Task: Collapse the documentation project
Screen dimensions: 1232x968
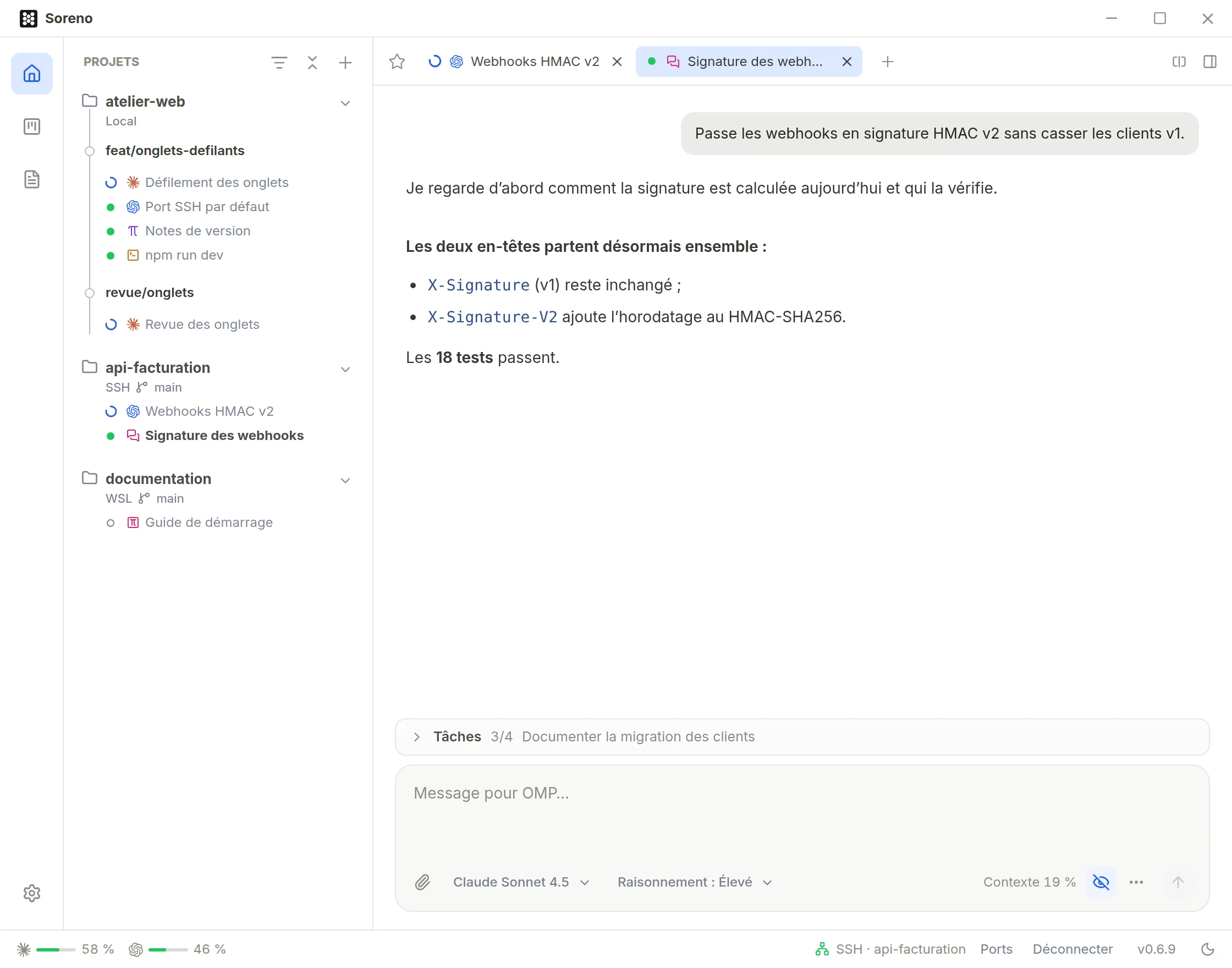Action: click(345, 481)
